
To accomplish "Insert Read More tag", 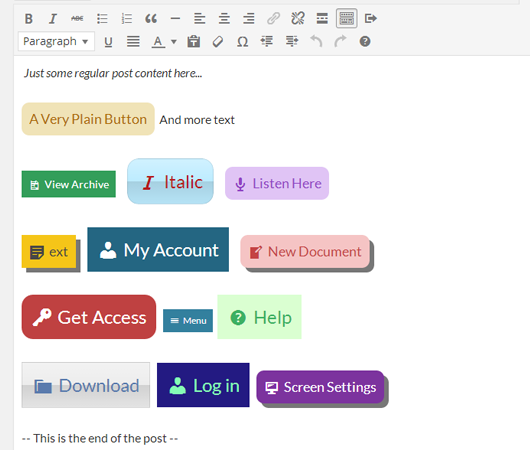I will [322, 18].
